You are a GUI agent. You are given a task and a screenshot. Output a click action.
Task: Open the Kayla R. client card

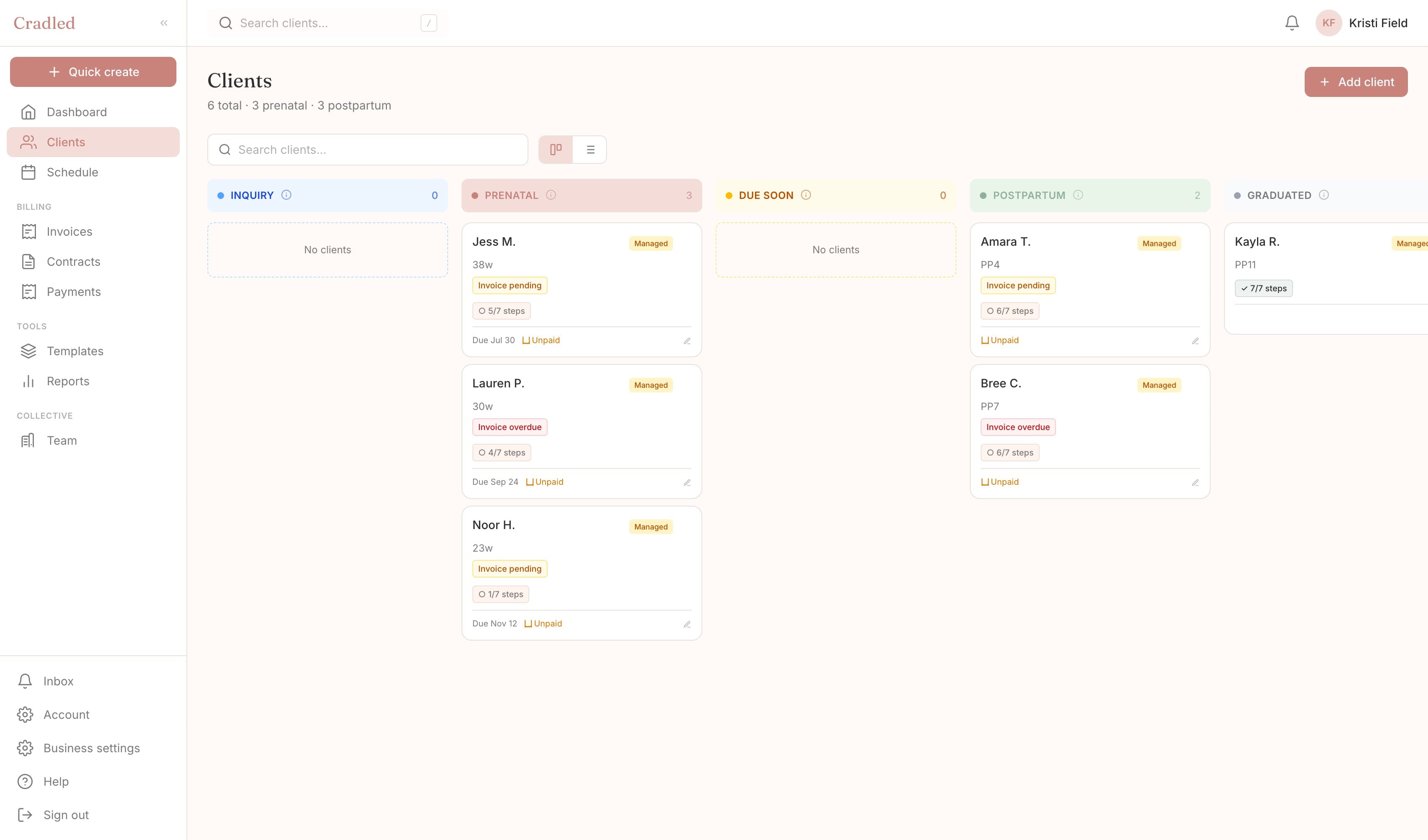point(1326,278)
